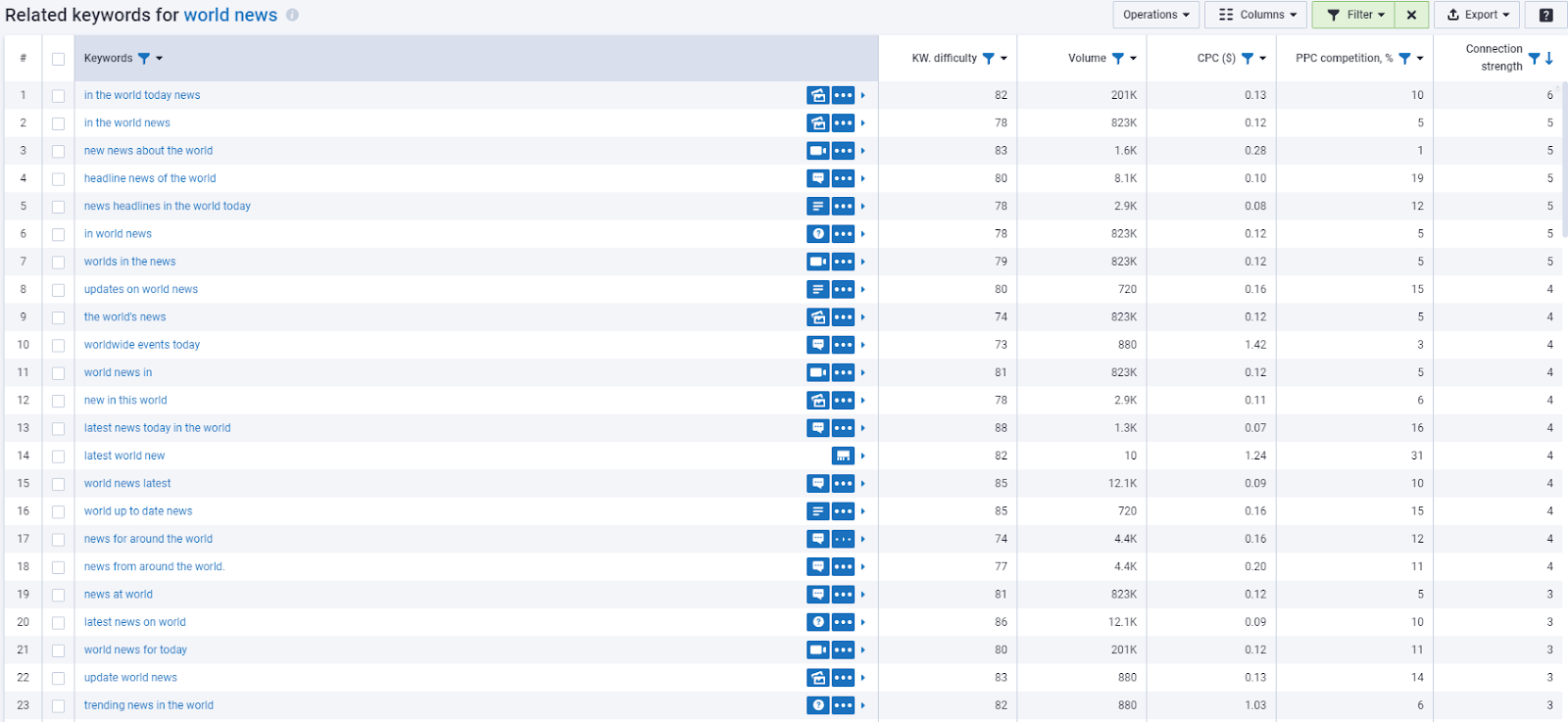Click the Volume column filter funnel icon
1568x722 pixels.
[x=1118, y=59]
